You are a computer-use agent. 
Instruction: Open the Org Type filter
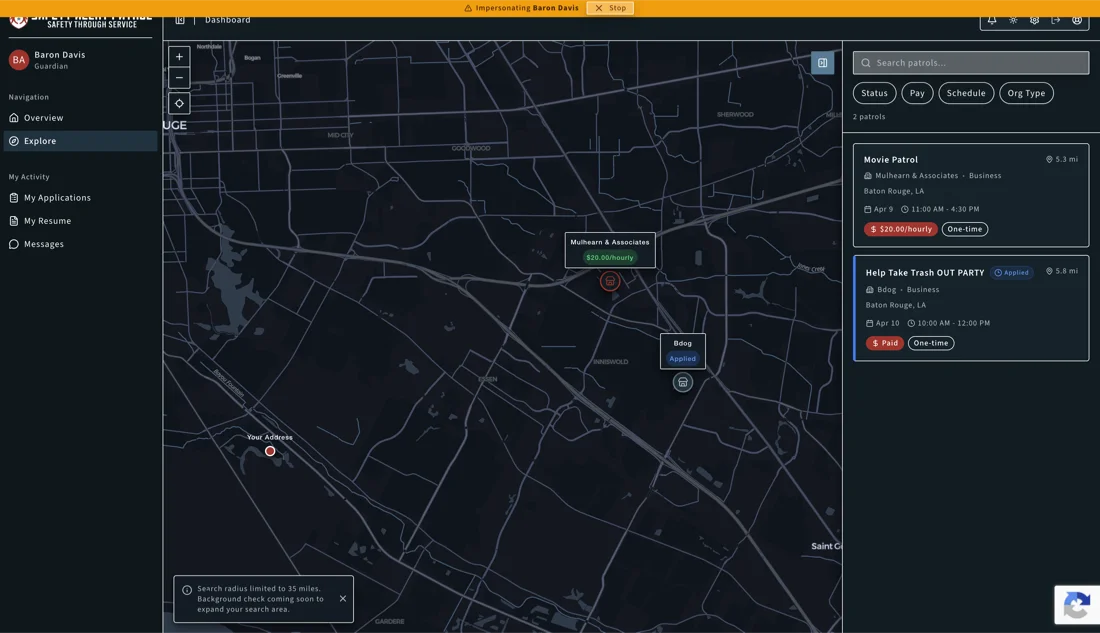click(1026, 93)
